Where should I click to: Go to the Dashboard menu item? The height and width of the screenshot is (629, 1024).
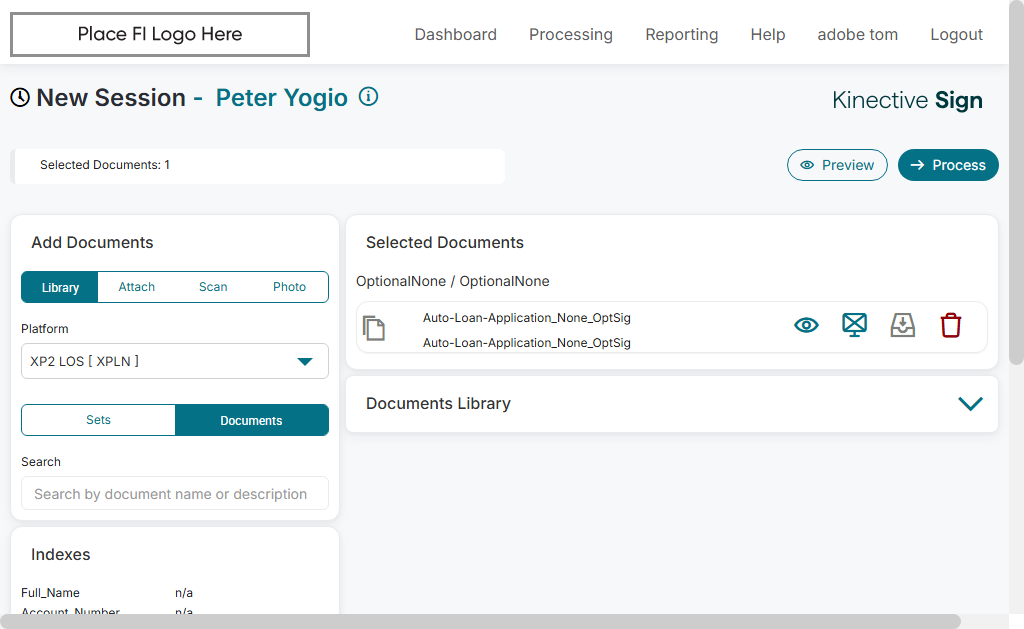(x=455, y=34)
